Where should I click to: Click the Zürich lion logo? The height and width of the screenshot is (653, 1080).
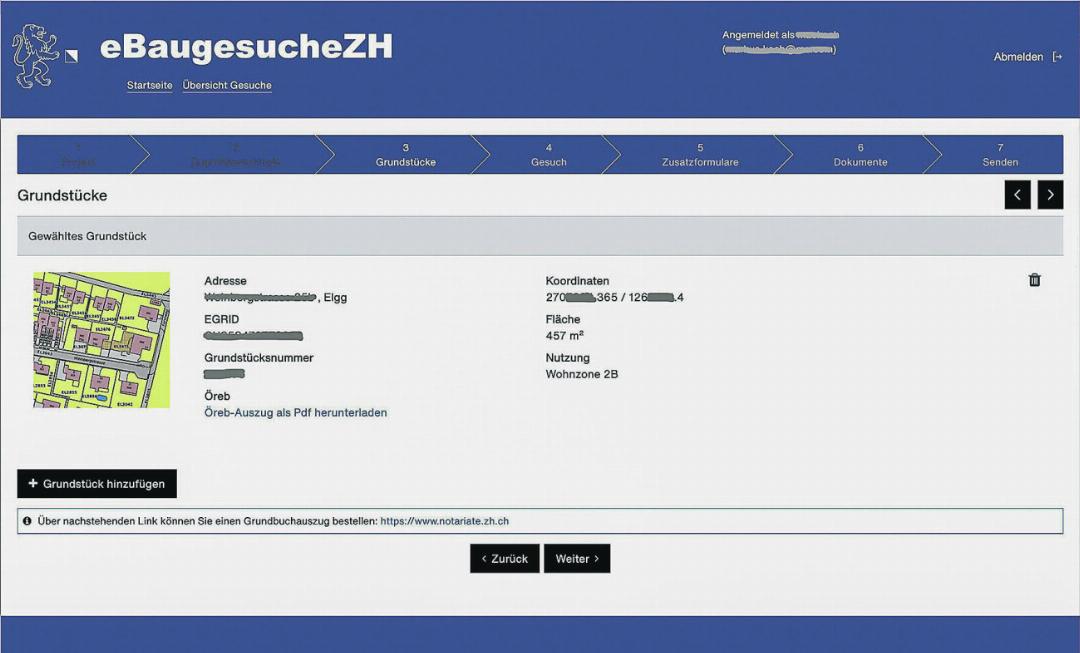pyautogui.click(x=35, y=56)
